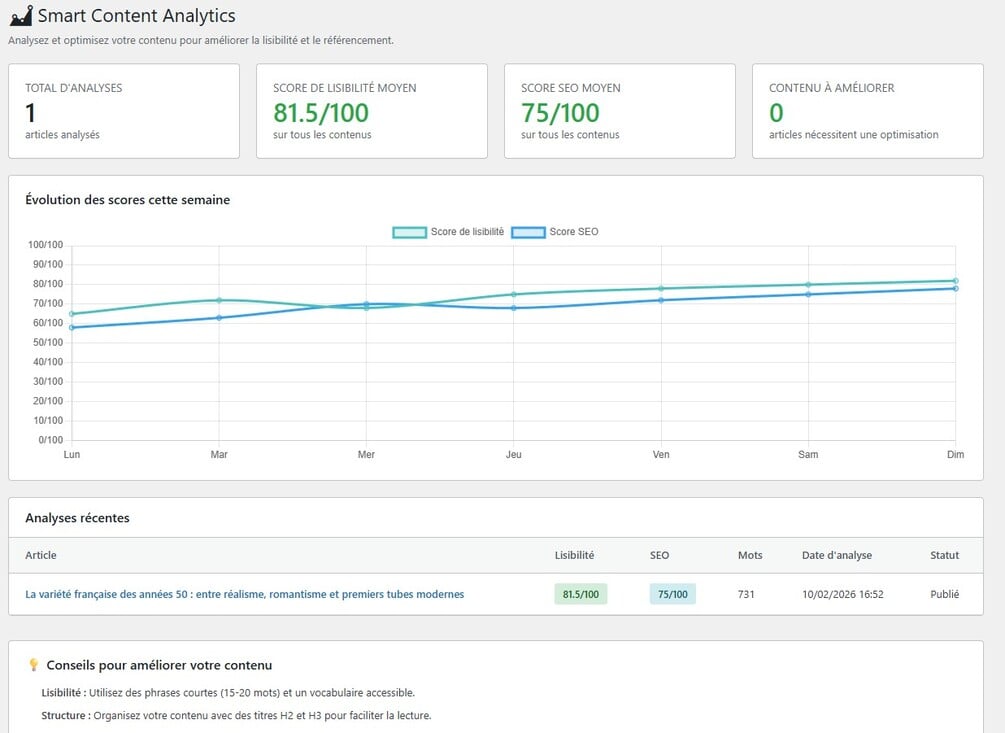Select the Score de lisibilité moyen card
1005x733 pixels.
[372, 111]
